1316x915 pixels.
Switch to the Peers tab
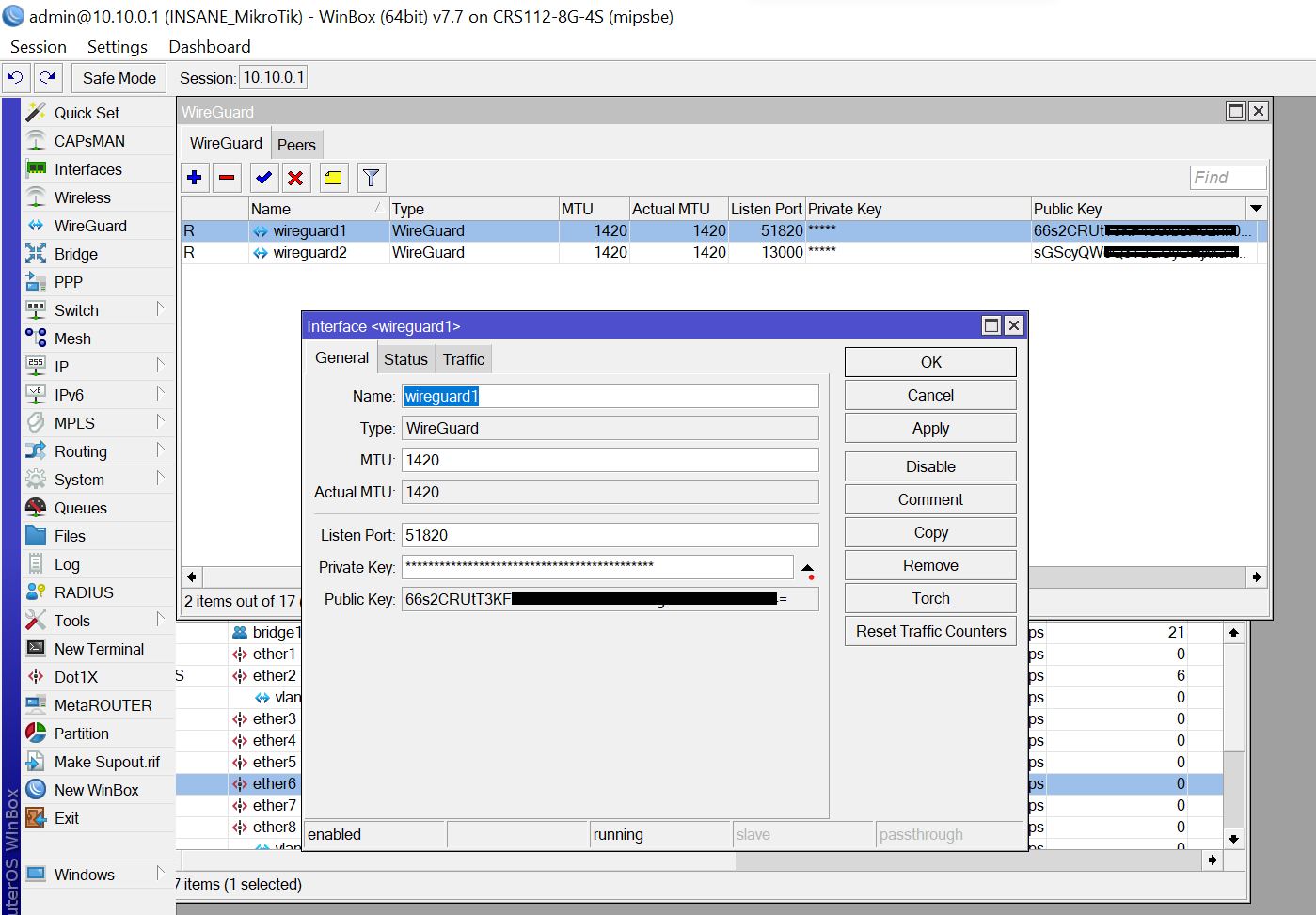pyautogui.click(x=296, y=145)
